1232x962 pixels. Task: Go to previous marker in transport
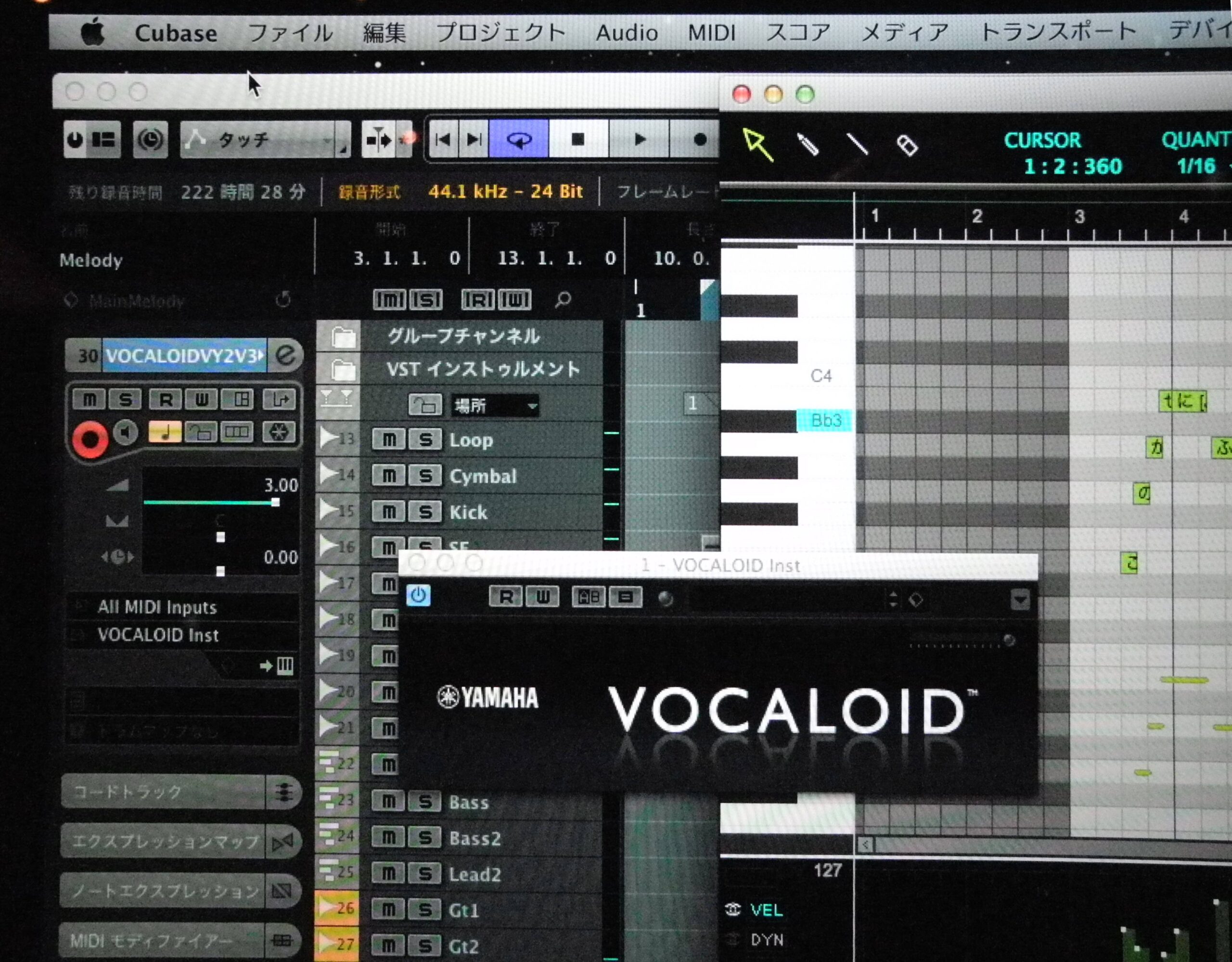(443, 139)
